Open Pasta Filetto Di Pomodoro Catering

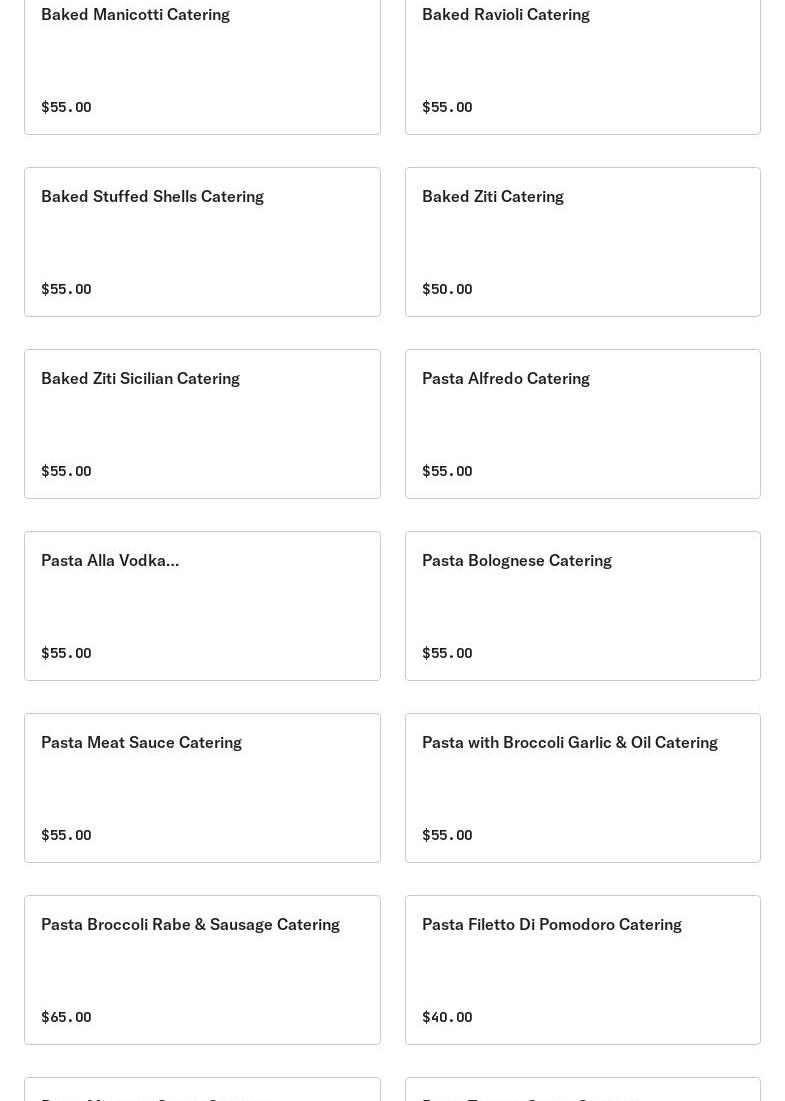pyautogui.click(x=551, y=925)
